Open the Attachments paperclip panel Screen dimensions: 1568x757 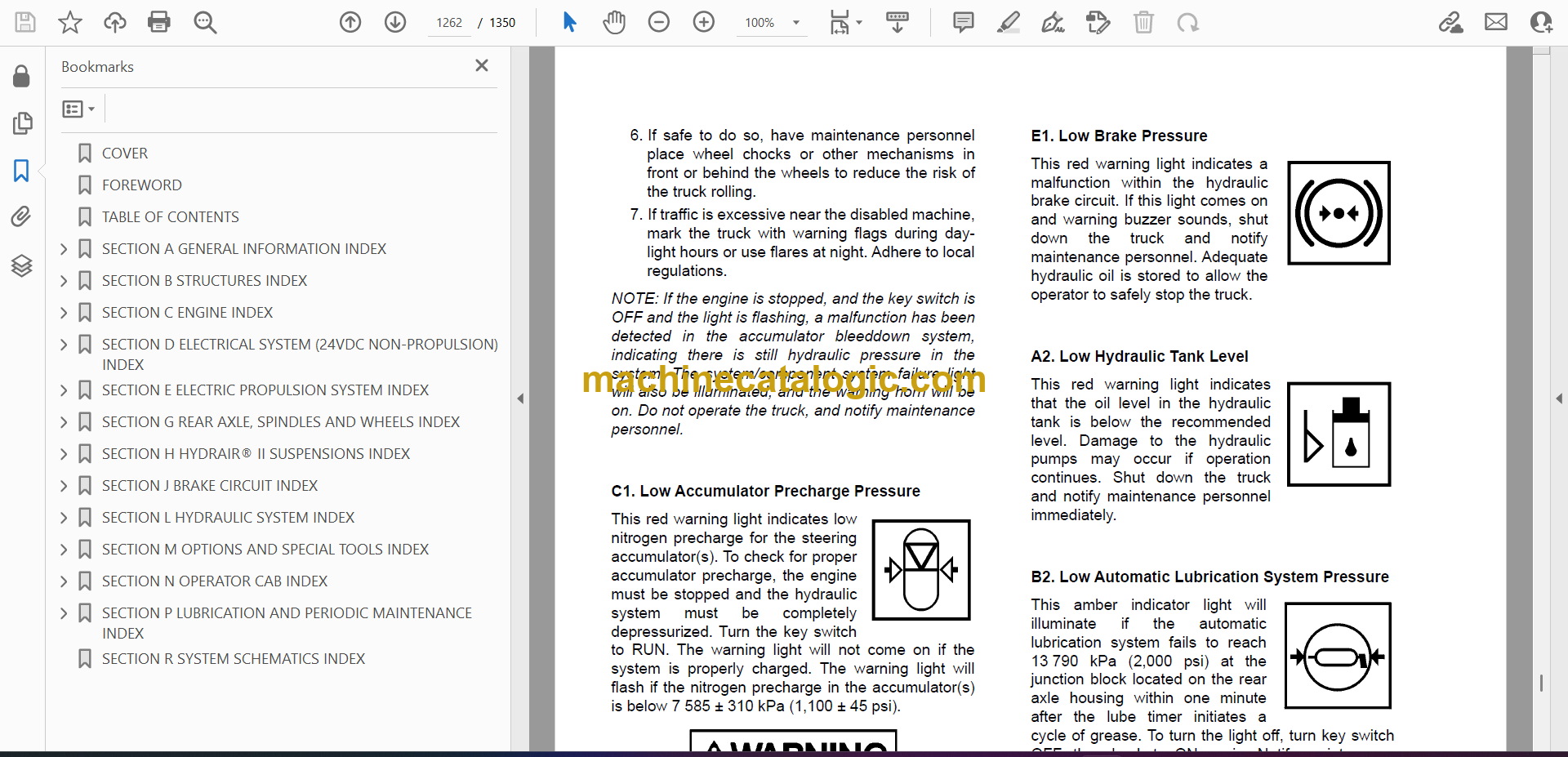[21, 216]
